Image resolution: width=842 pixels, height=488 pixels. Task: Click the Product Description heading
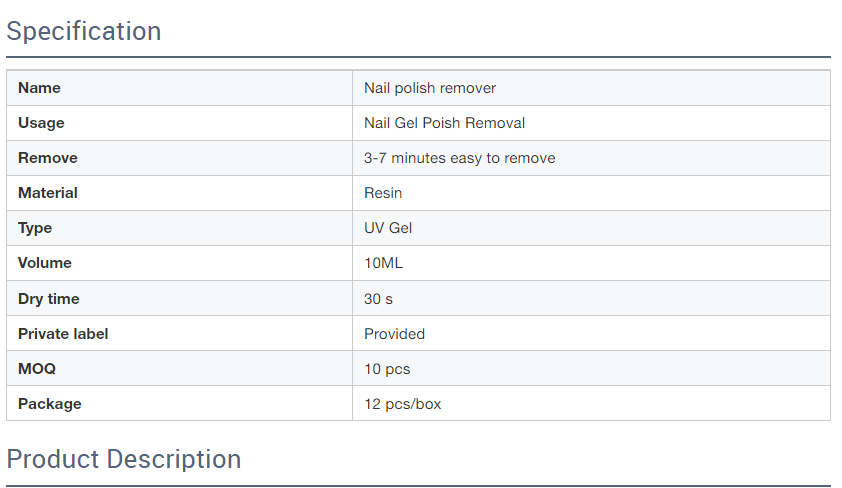(124, 460)
